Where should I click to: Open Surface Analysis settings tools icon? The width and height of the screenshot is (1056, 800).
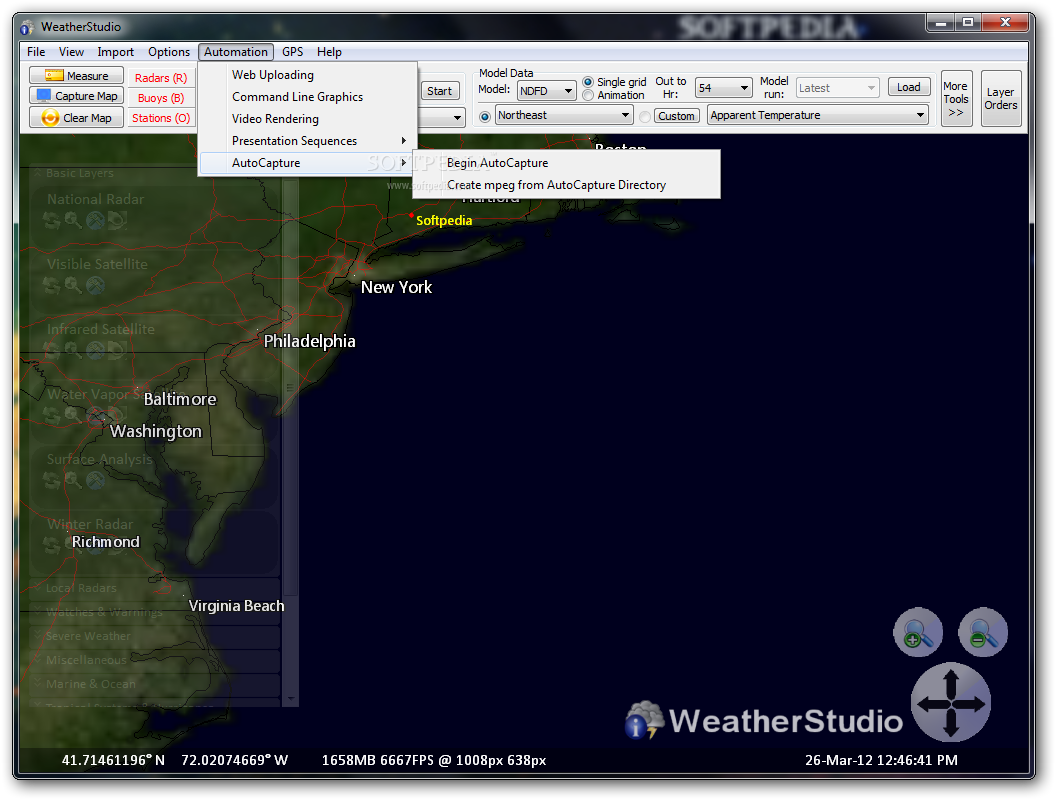[x=95, y=480]
